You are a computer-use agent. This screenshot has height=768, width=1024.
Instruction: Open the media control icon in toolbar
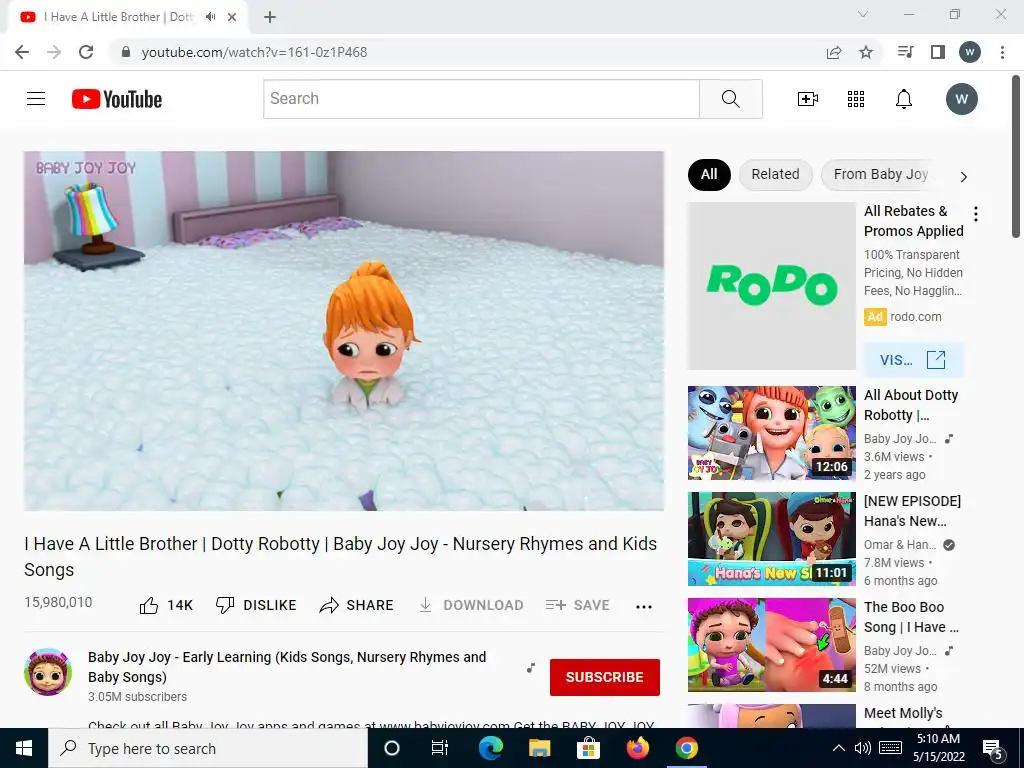click(906, 52)
